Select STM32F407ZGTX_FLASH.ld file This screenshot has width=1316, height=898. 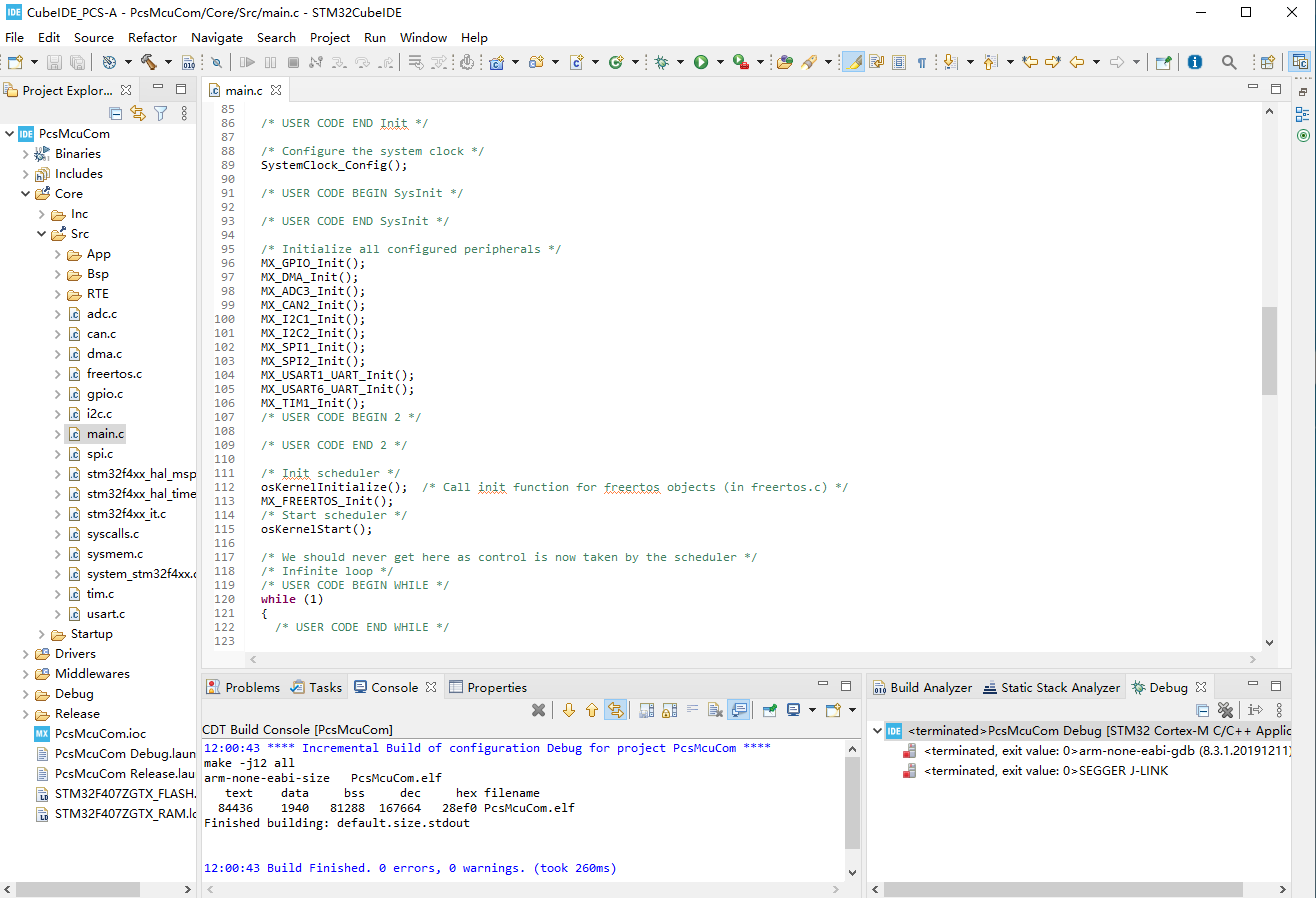click(124, 794)
